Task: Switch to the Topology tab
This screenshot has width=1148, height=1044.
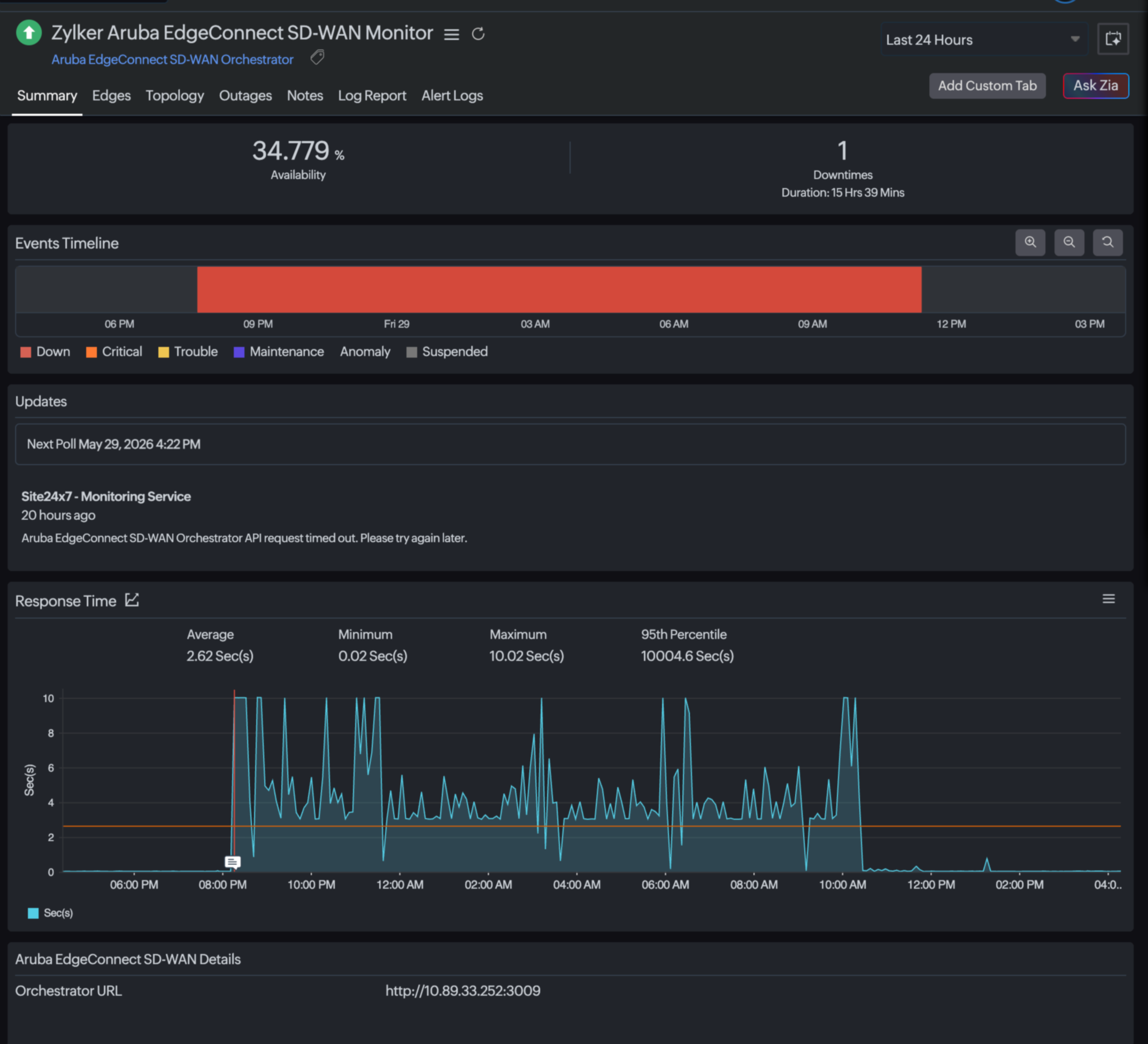Action: pyautogui.click(x=175, y=96)
